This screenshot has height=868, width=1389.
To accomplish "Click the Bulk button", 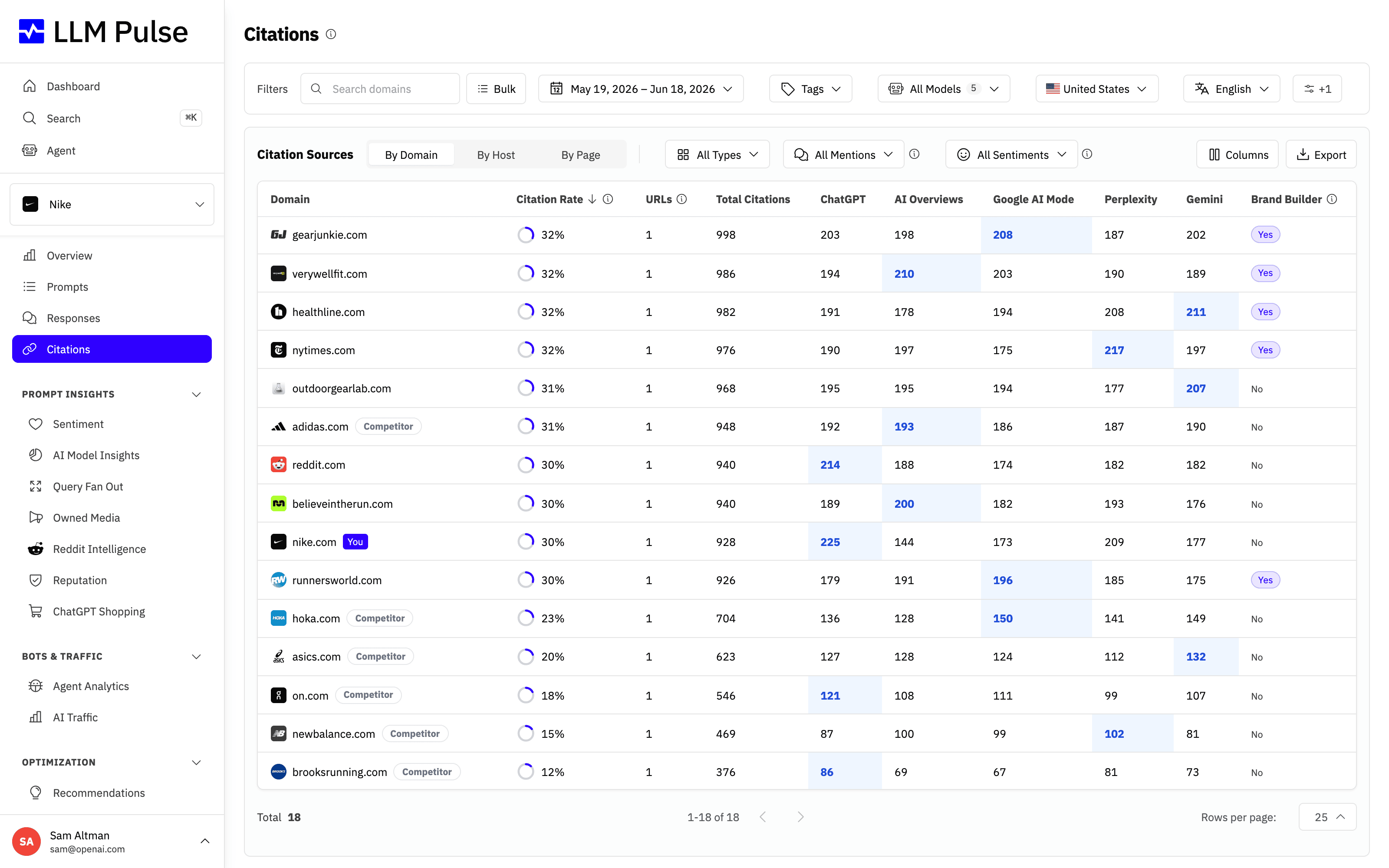I will (x=496, y=89).
